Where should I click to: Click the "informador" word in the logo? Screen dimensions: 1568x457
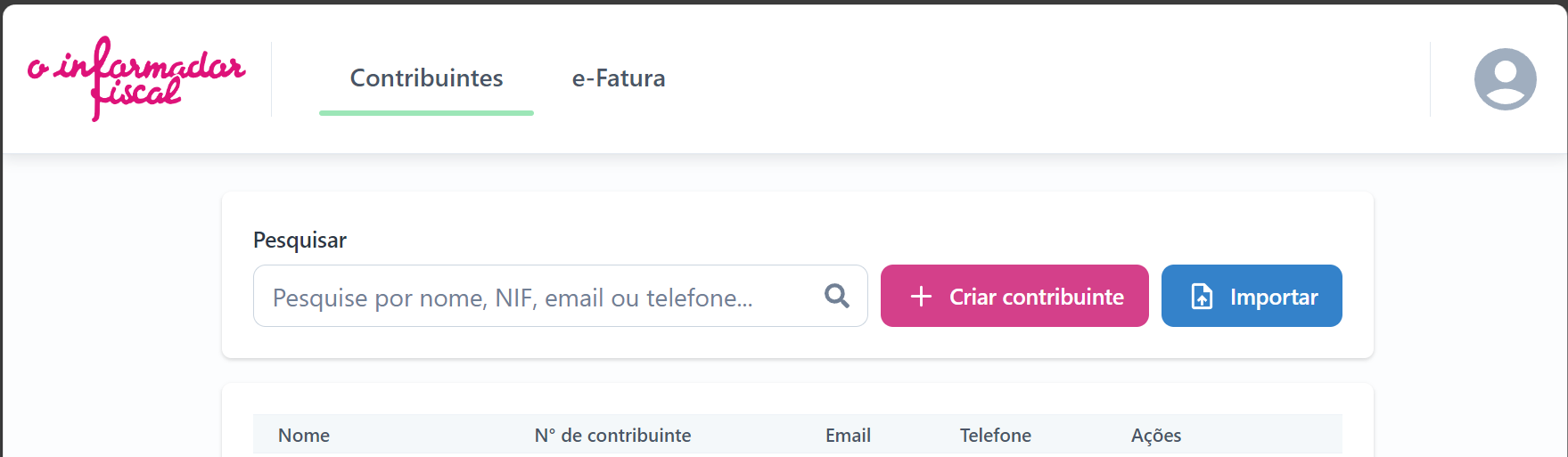(152, 64)
